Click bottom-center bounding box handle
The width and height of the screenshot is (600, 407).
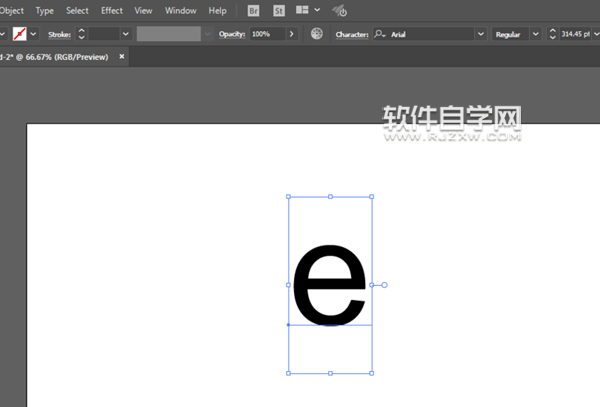pyautogui.click(x=330, y=373)
